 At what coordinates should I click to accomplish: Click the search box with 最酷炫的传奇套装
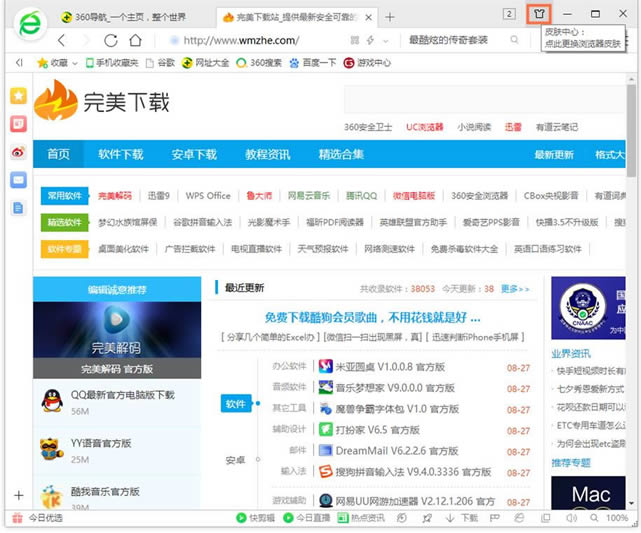tap(448, 40)
